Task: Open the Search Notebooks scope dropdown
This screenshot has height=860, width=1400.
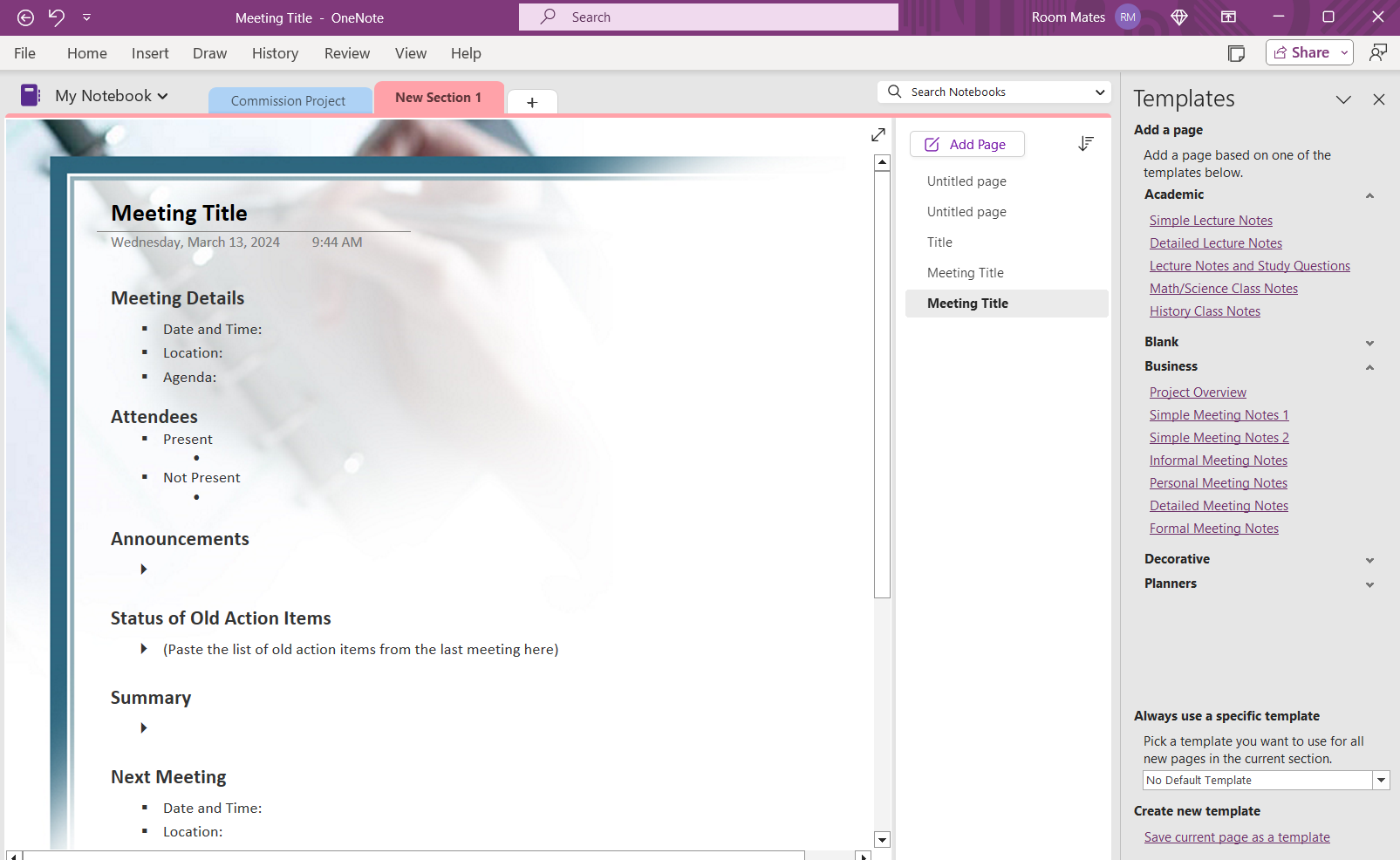Action: tap(1100, 92)
